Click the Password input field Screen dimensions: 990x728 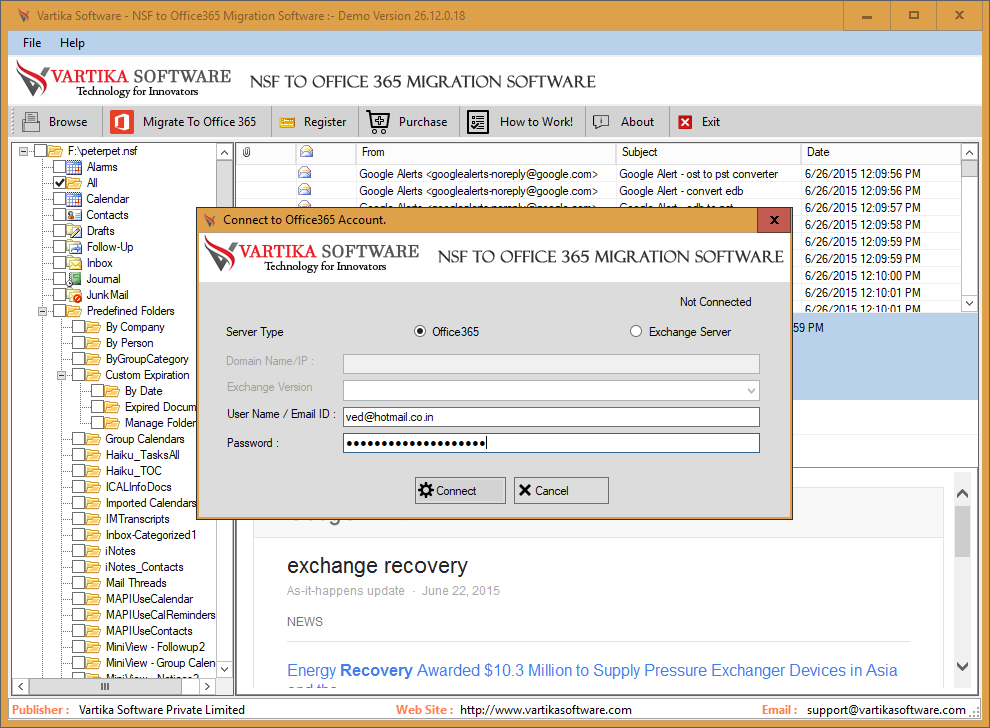point(551,443)
